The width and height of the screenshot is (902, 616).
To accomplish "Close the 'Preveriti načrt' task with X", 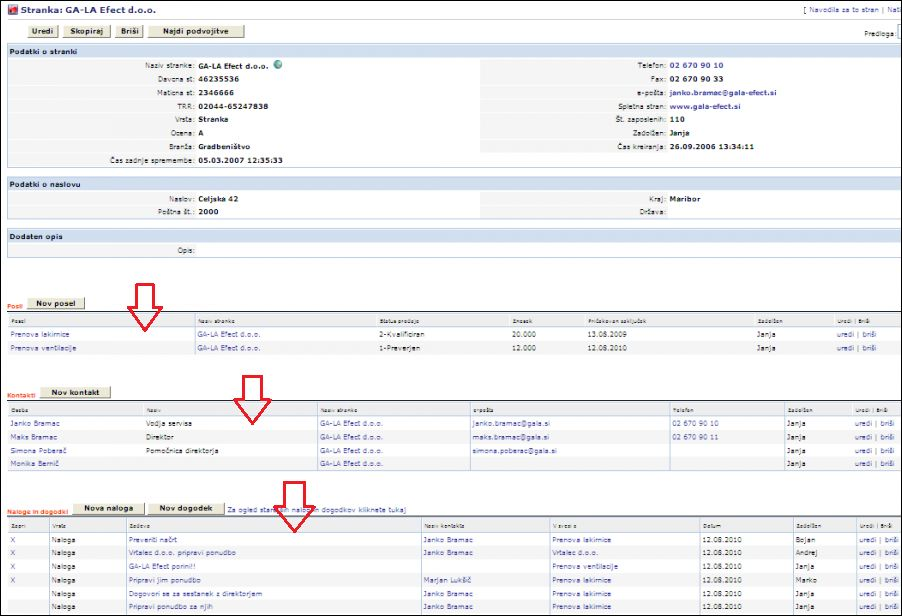I will (x=13, y=539).
